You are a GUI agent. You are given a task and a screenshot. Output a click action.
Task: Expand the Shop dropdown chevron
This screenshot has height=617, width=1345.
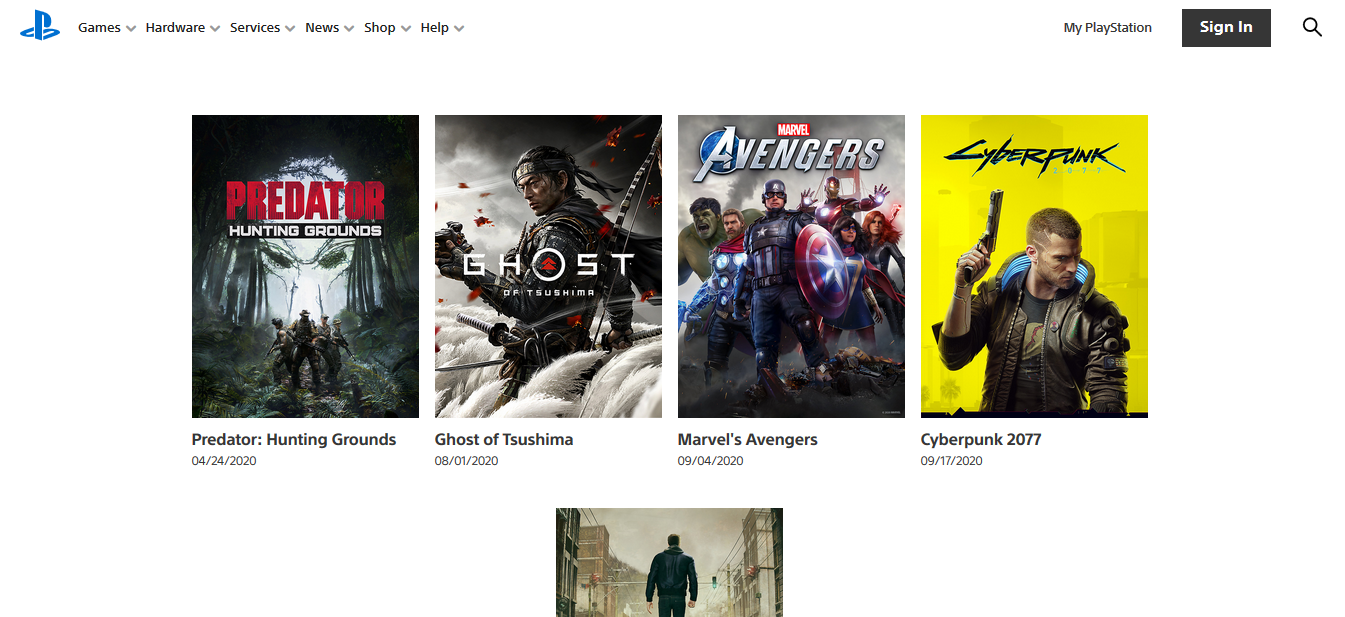point(406,29)
